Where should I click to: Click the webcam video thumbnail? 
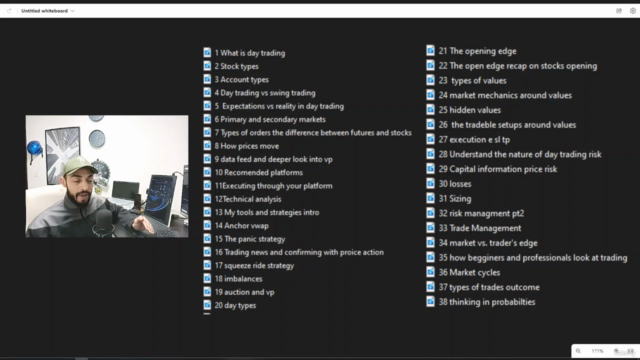coord(107,176)
